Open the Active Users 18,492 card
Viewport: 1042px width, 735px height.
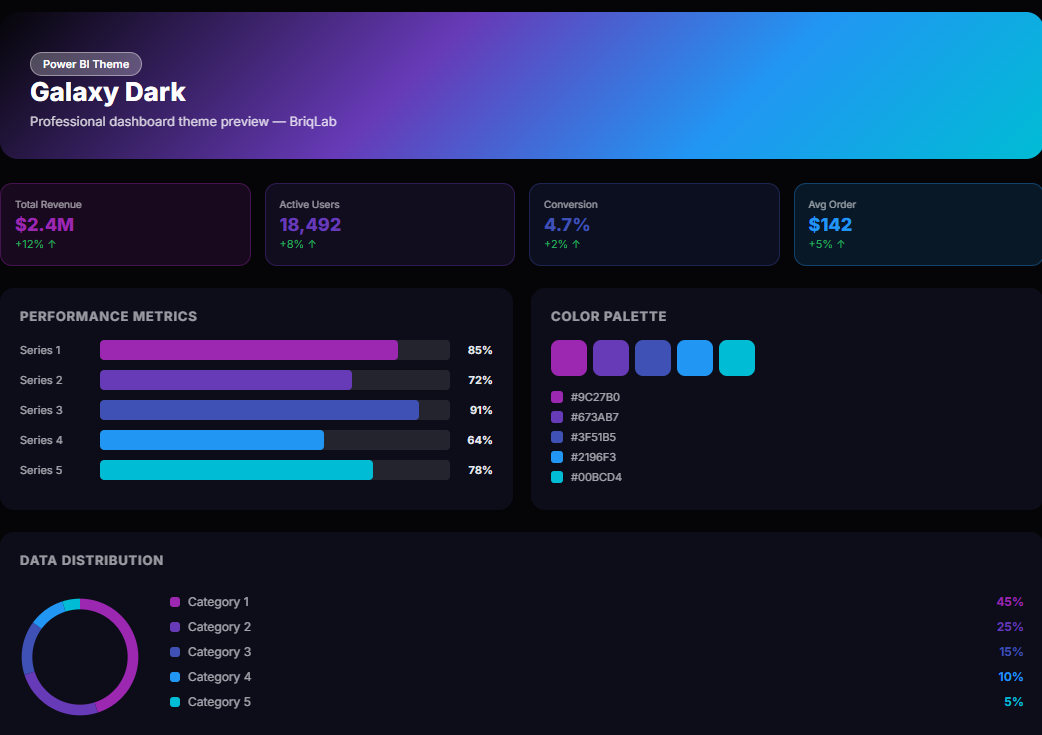pyautogui.click(x=389, y=224)
